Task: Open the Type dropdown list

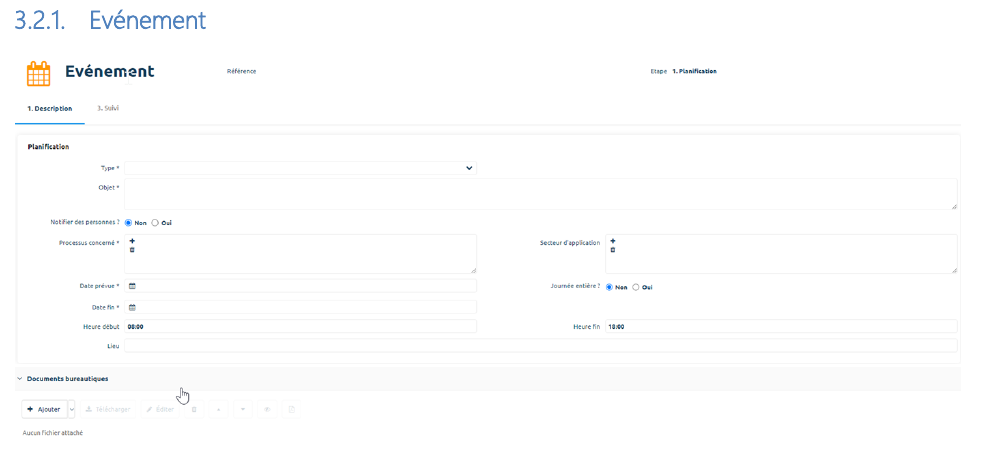Action: (x=300, y=168)
